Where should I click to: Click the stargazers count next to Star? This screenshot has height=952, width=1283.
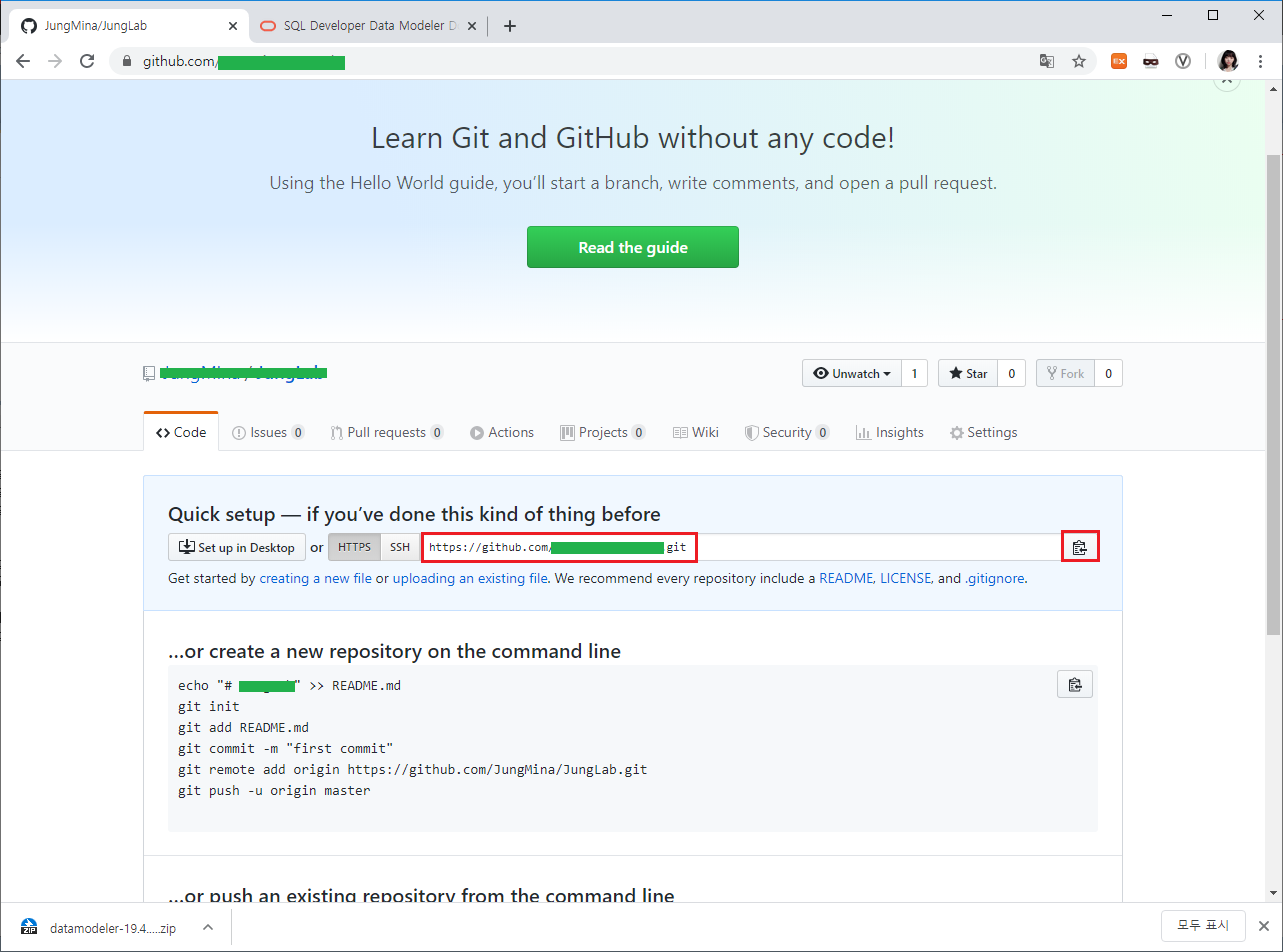[1011, 373]
